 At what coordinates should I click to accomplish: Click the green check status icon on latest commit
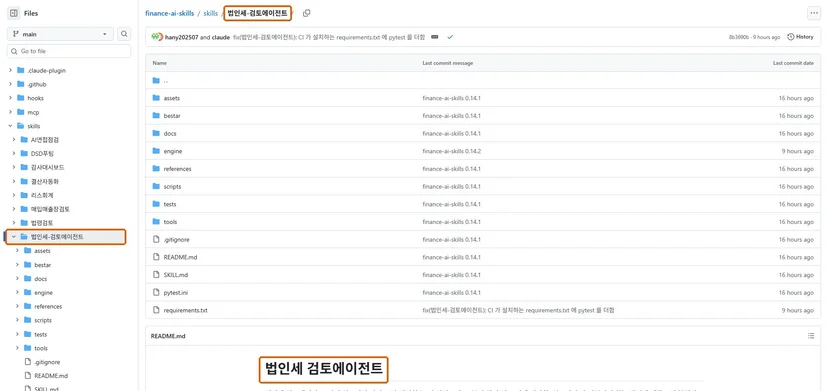450,37
